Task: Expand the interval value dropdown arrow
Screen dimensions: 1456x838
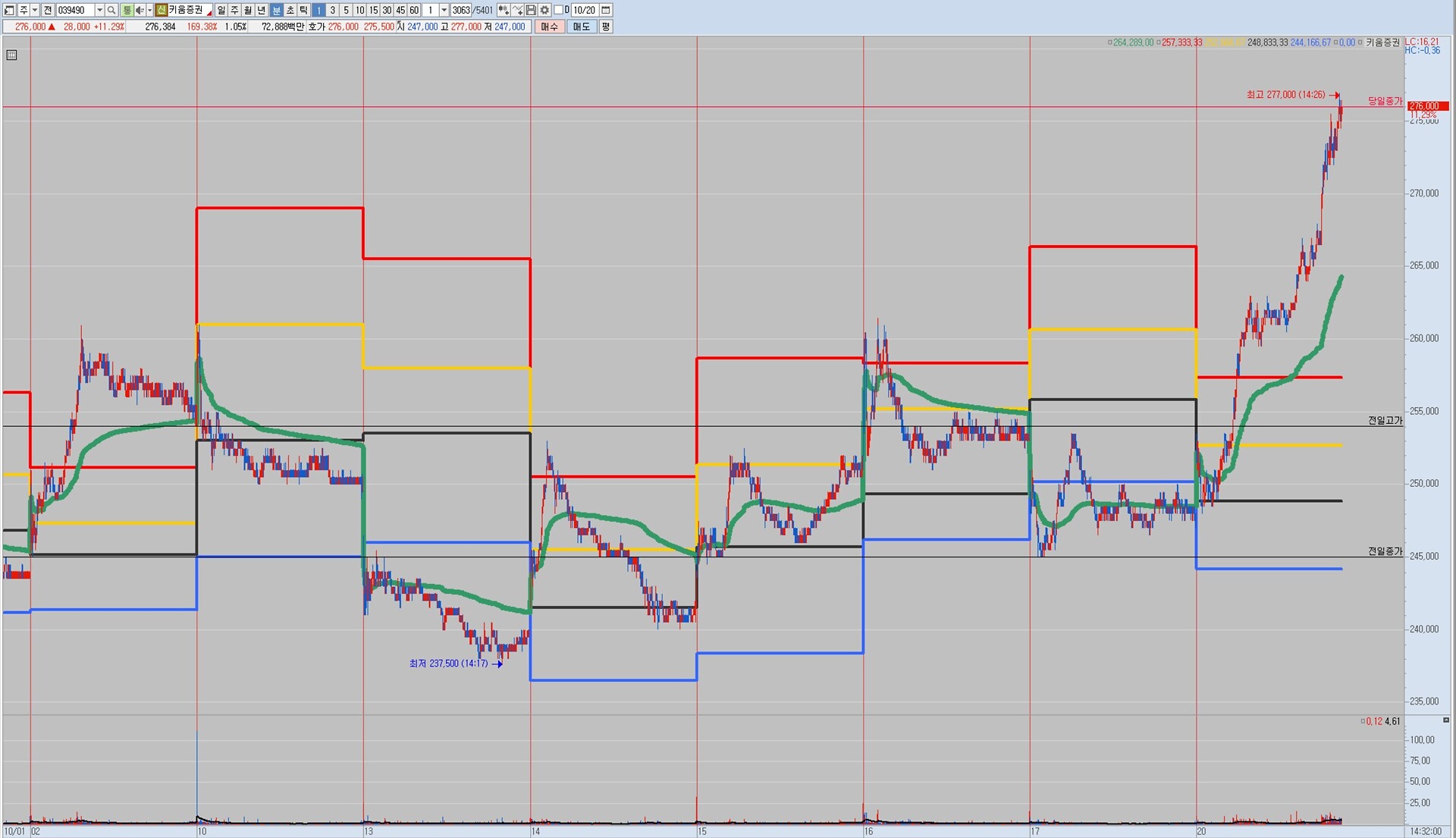Action: coord(444,10)
